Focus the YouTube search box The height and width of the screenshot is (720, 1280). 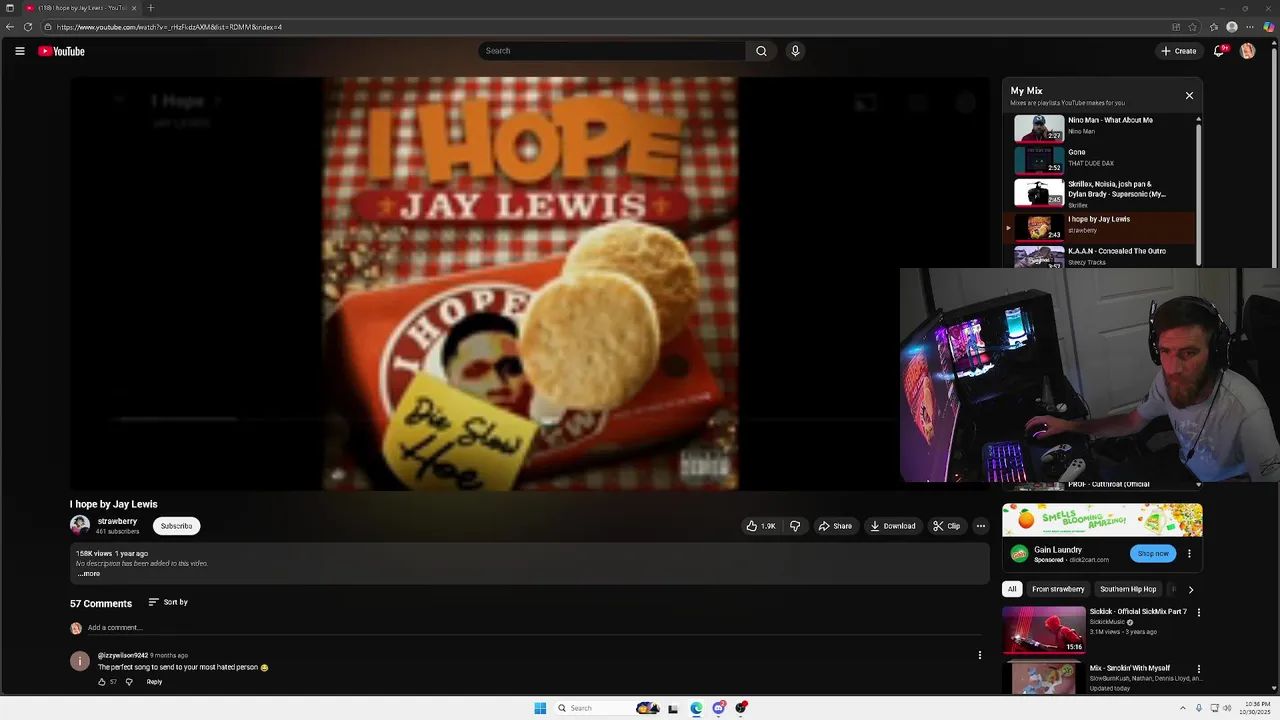[612, 51]
